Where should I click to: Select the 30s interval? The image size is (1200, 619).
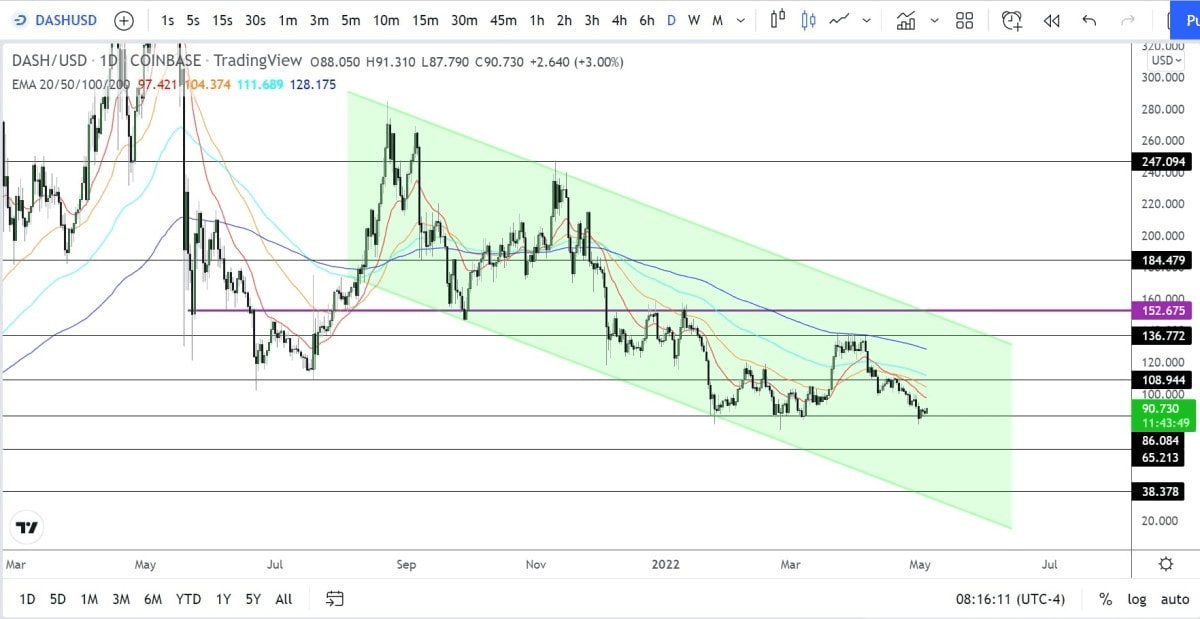pyautogui.click(x=255, y=20)
